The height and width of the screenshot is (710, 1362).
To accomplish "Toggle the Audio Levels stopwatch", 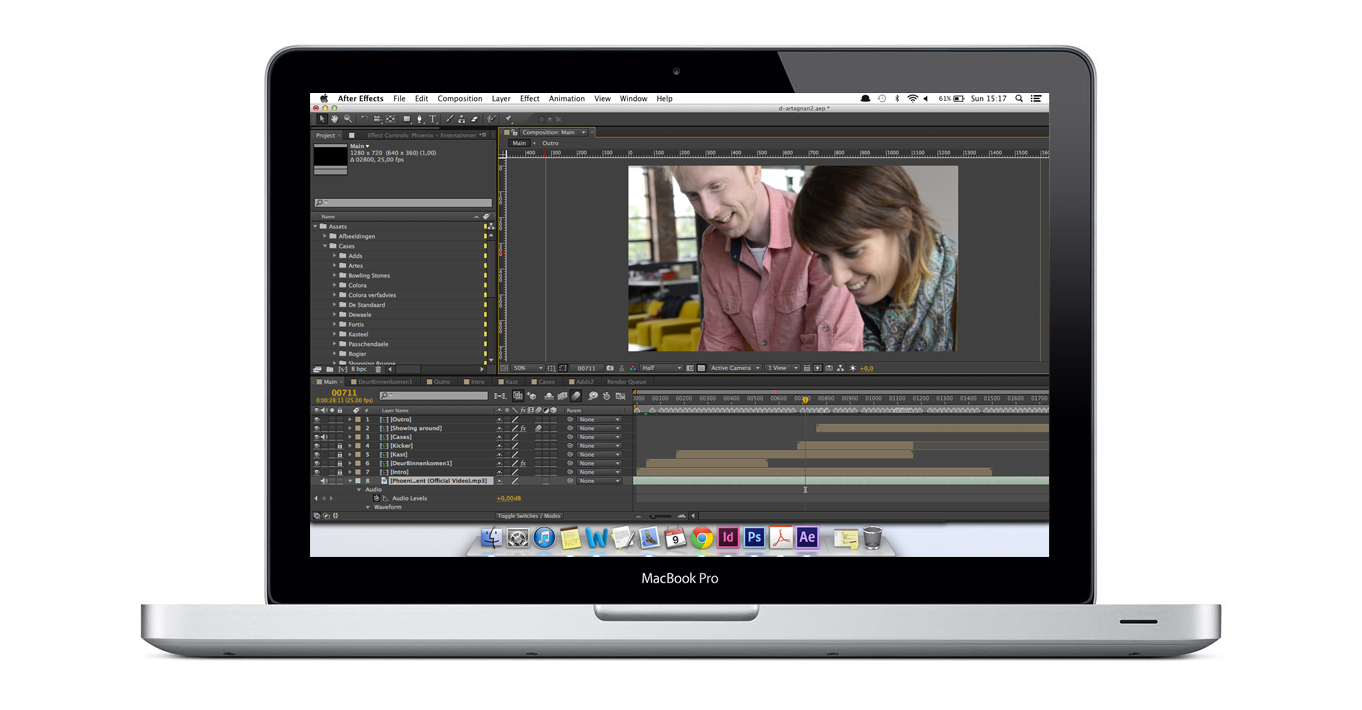I will pos(376,498).
